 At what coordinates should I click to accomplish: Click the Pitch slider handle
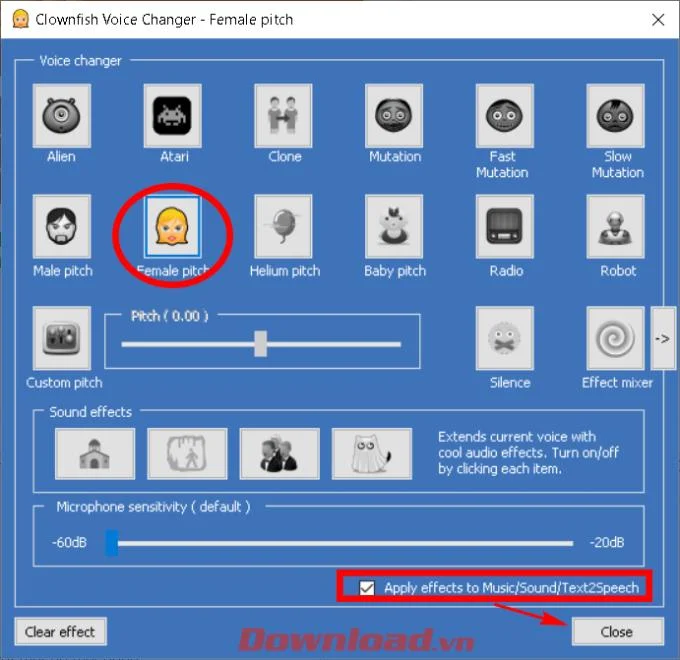[261, 344]
